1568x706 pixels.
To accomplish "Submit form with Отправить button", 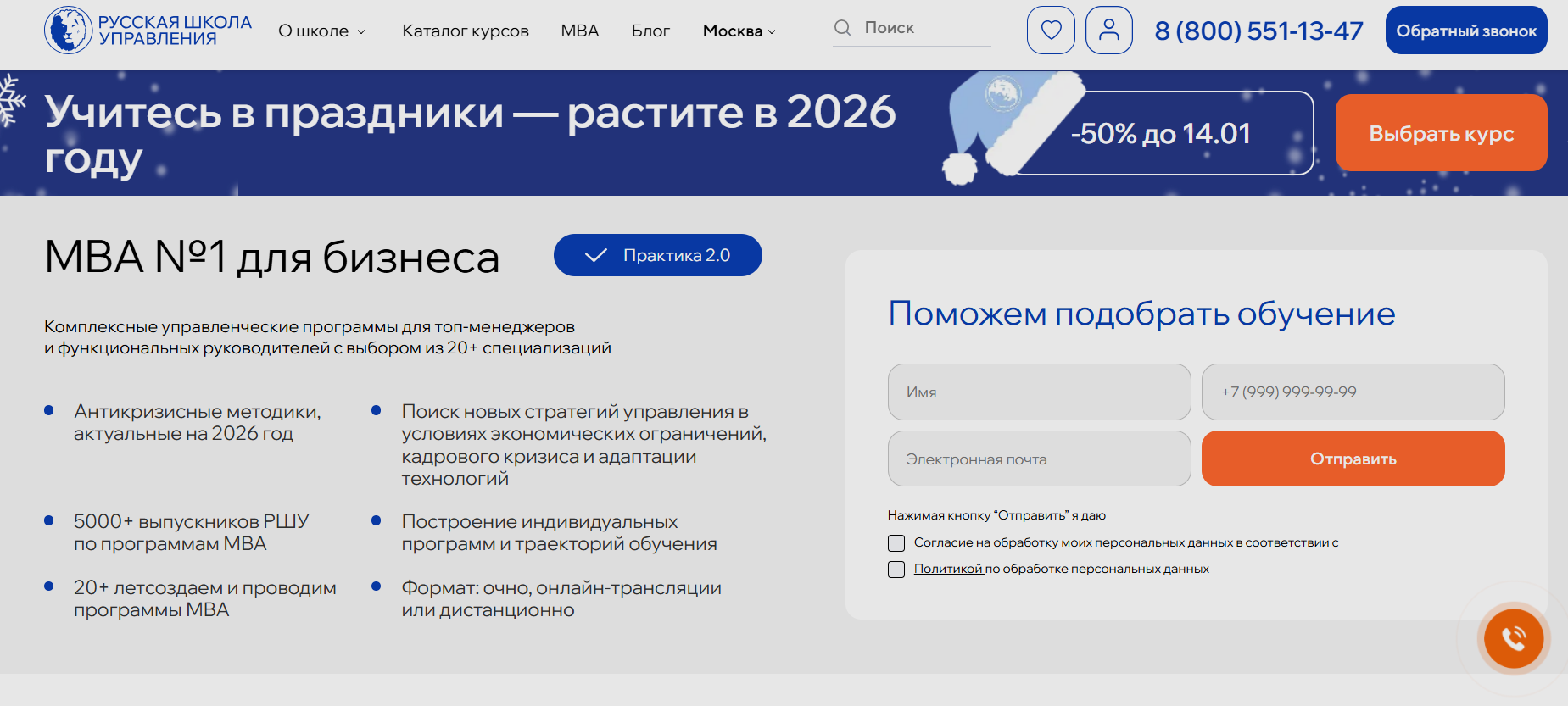I will point(1353,459).
